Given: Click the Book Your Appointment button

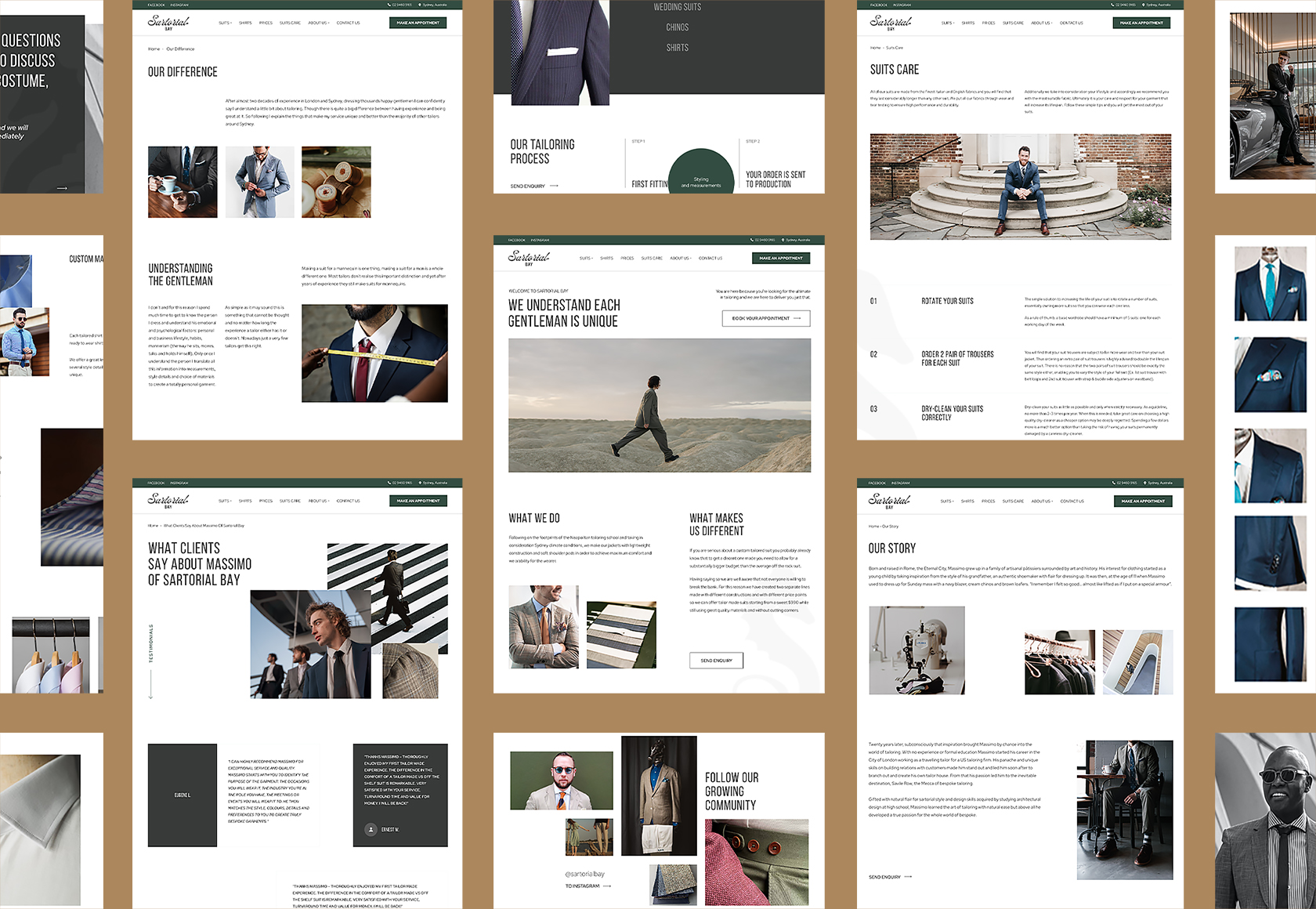Looking at the screenshot, I should [x=765, y=318].
